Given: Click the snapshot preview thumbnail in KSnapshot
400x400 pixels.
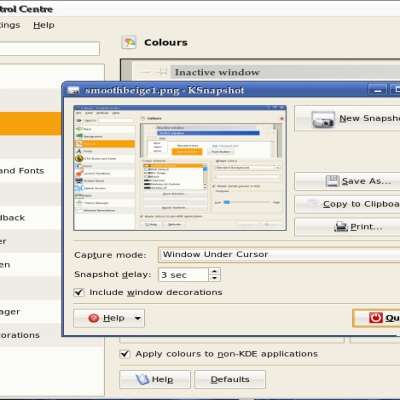Looking at the screenshot, I should click(x=180, y=168).
